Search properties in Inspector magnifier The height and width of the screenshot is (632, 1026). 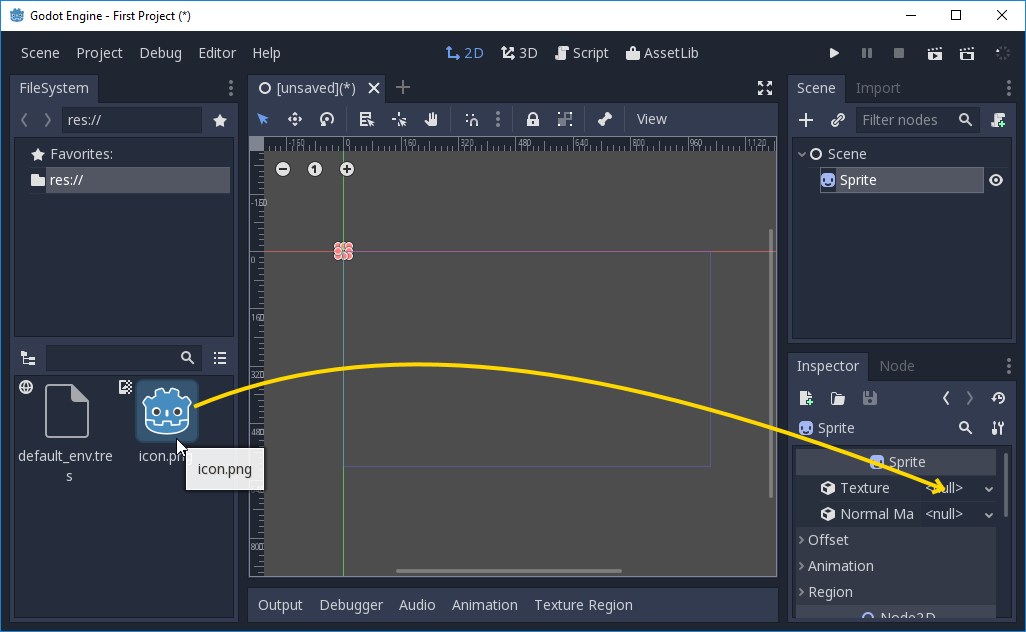tap(965, 428)
